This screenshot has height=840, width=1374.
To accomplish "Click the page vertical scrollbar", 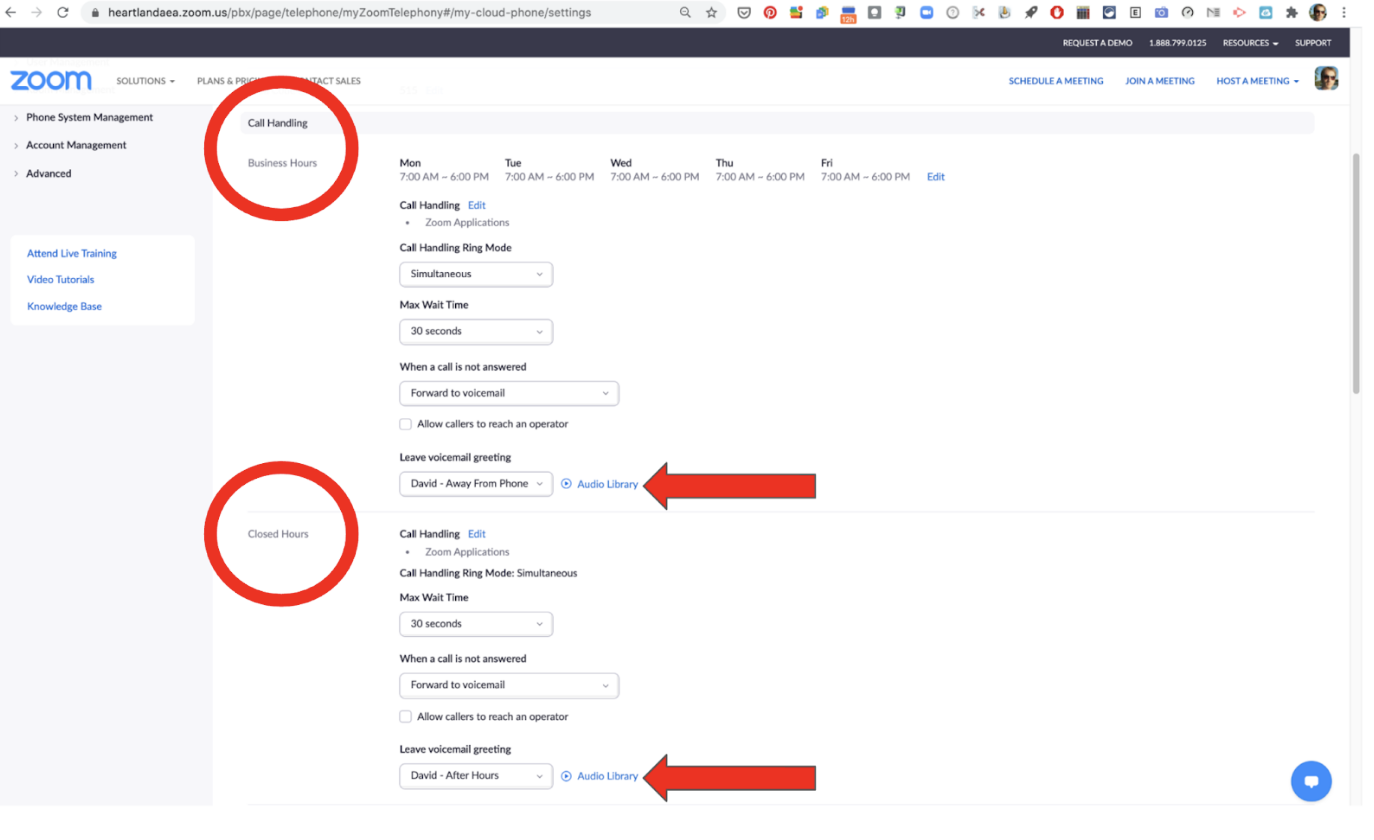I will click(x=1355, y=272).
